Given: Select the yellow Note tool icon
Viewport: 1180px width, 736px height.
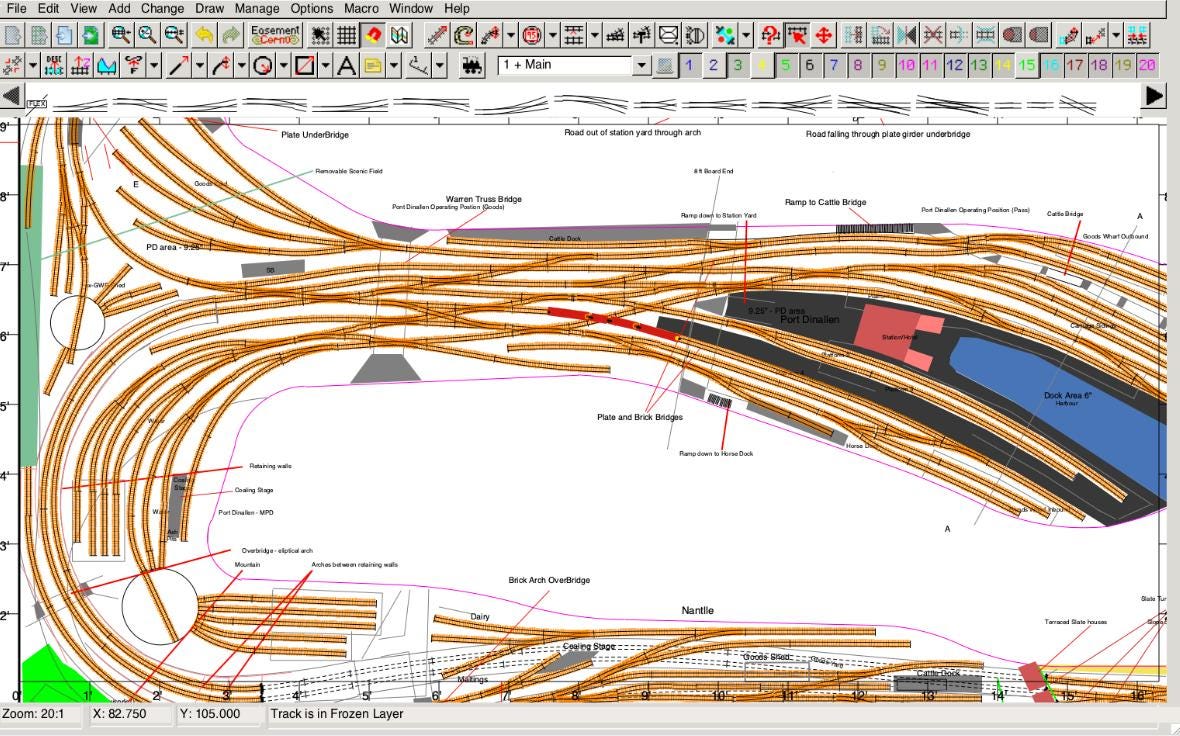Looking at the screenshot, I should (x=372, y=66).
